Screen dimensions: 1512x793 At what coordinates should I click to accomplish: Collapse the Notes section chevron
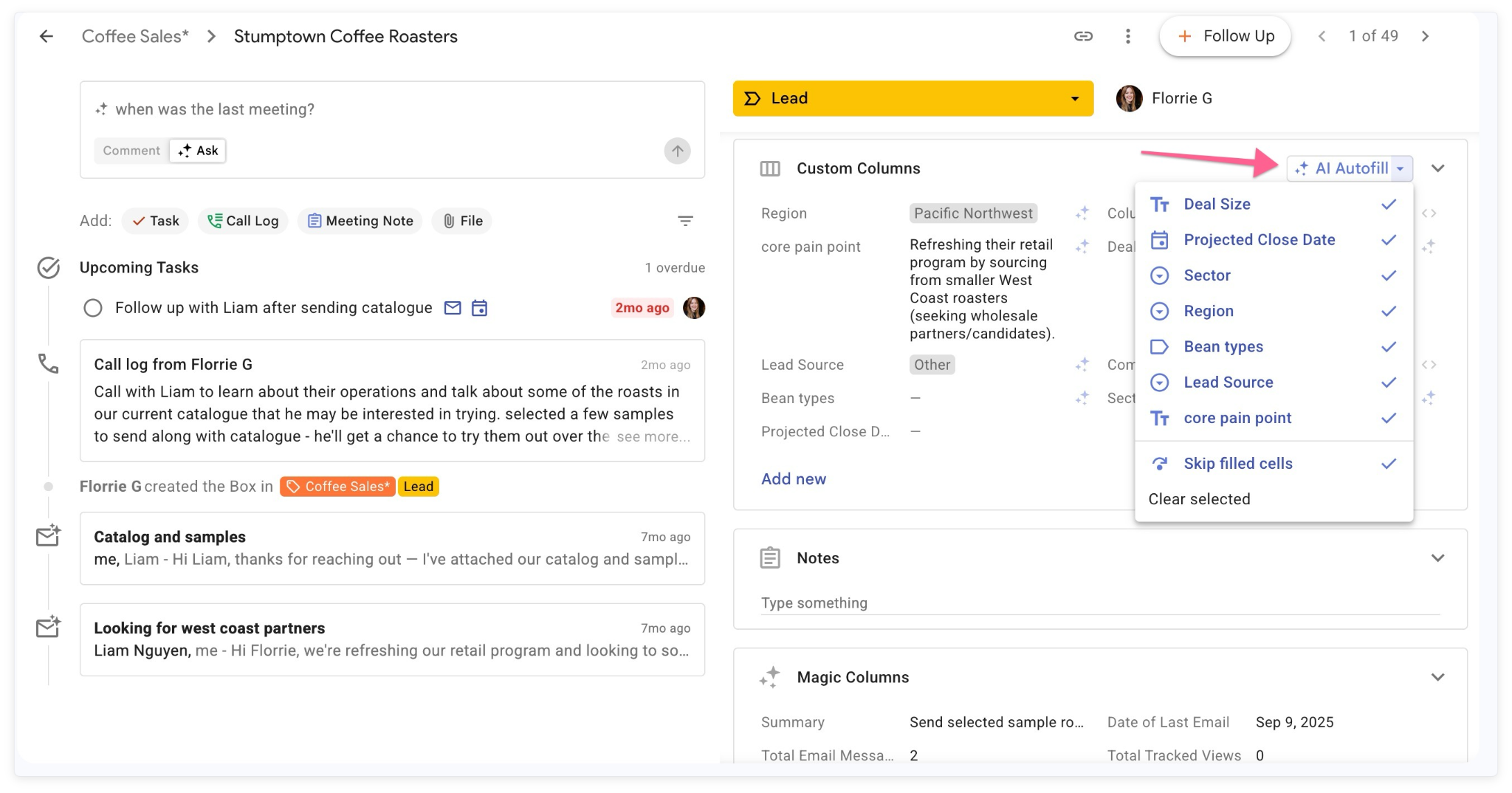point(1437,558)
